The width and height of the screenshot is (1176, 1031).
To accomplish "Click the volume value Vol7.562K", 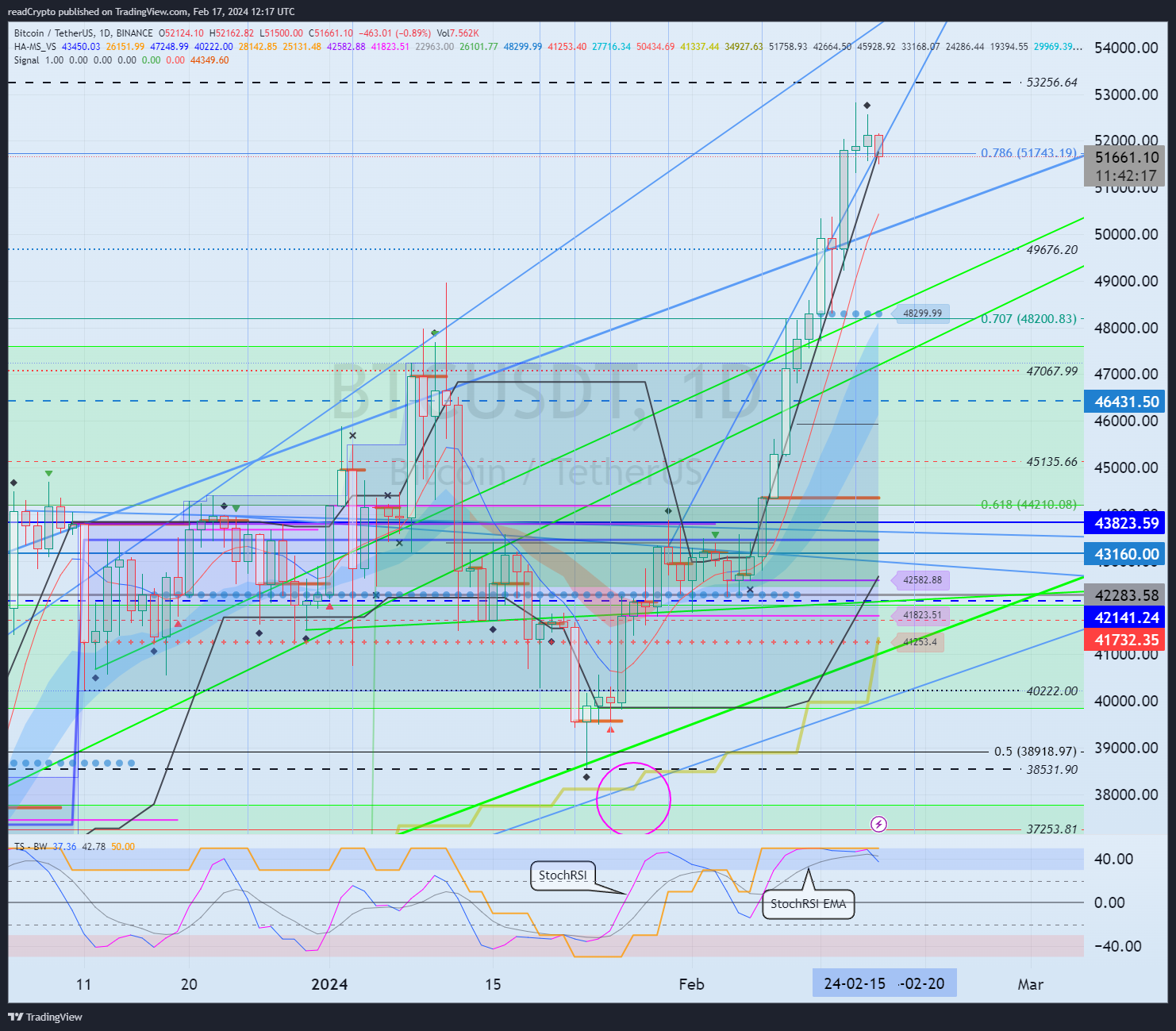I will tap(458, 33).
